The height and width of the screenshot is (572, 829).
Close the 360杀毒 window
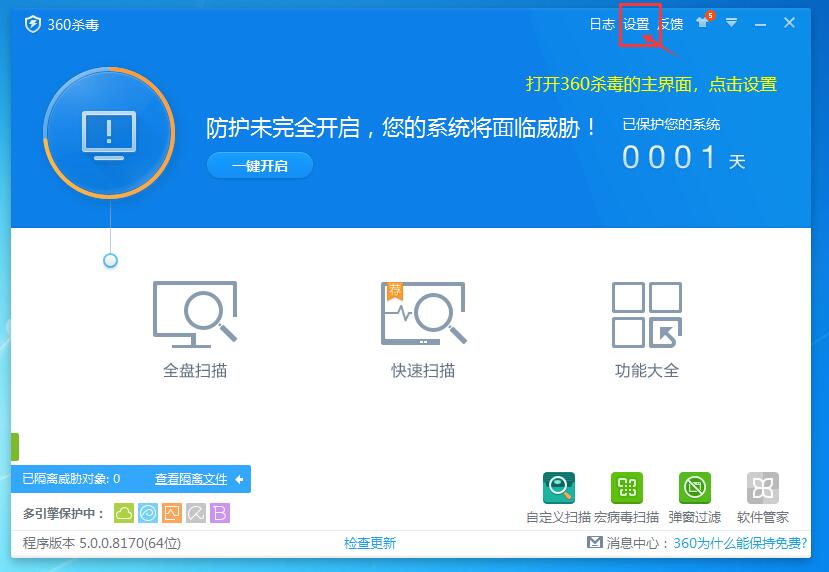(x=789, y=23)
